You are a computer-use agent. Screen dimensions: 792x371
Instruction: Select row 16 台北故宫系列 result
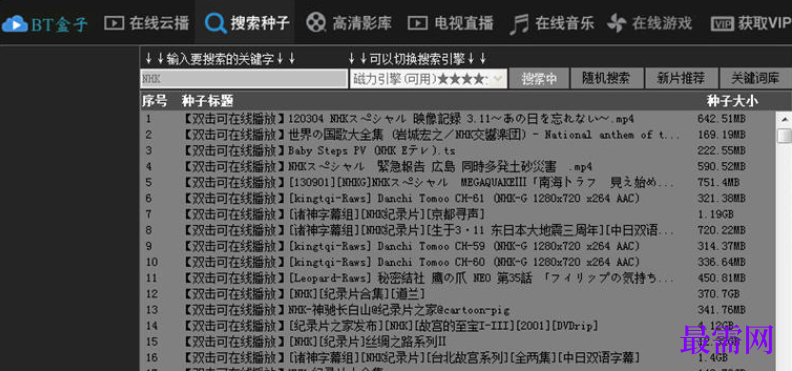point(458,358)
